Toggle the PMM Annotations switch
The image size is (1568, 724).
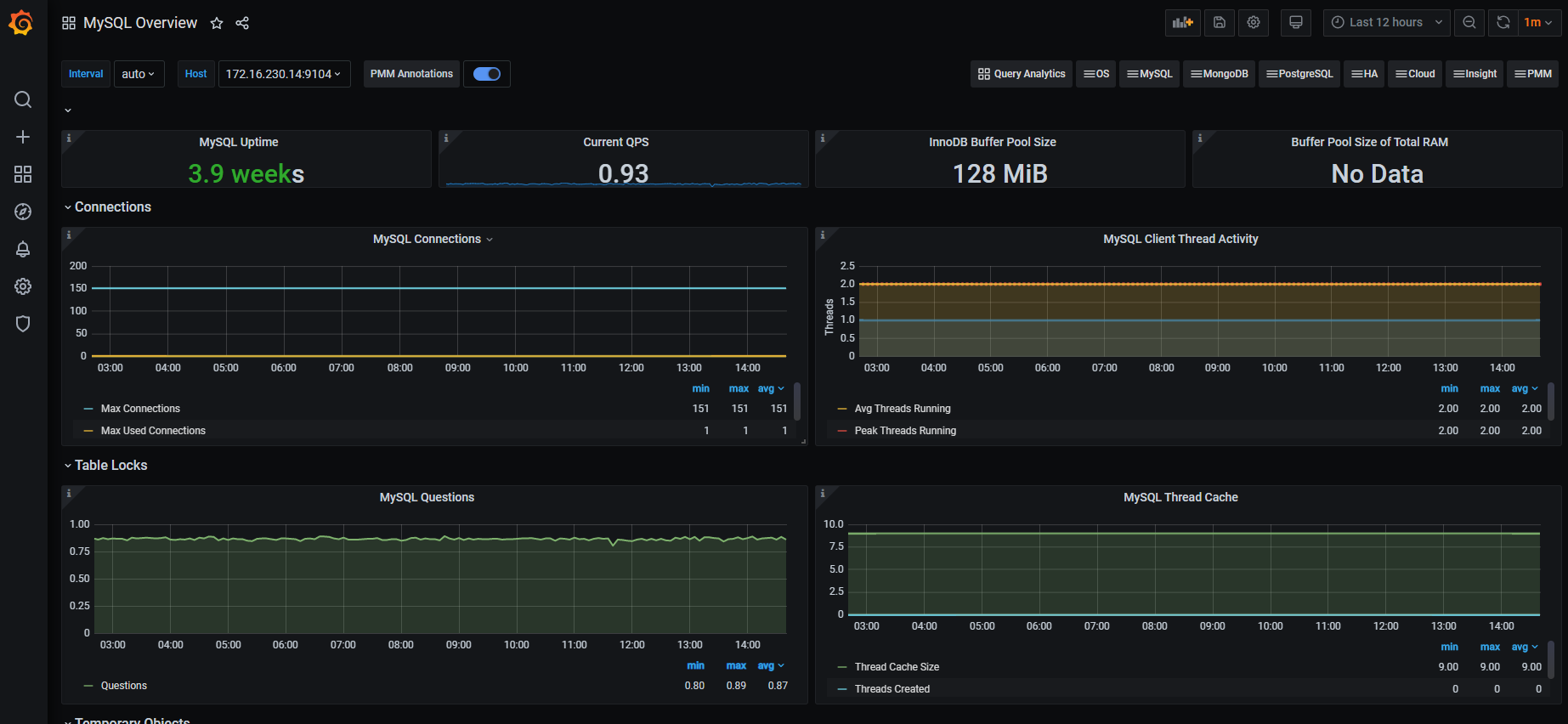pyautogui.click(x=486, y=74)
